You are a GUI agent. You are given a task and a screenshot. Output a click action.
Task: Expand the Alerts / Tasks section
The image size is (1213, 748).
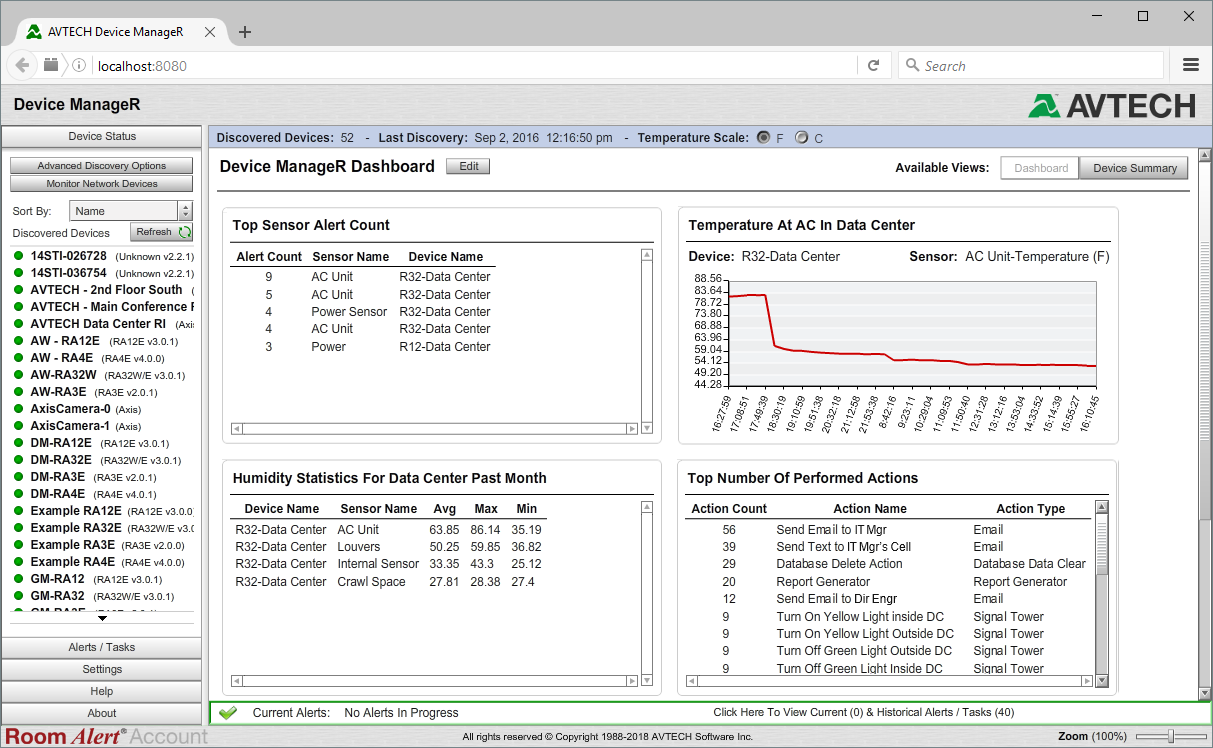click(x=102, y=647)
